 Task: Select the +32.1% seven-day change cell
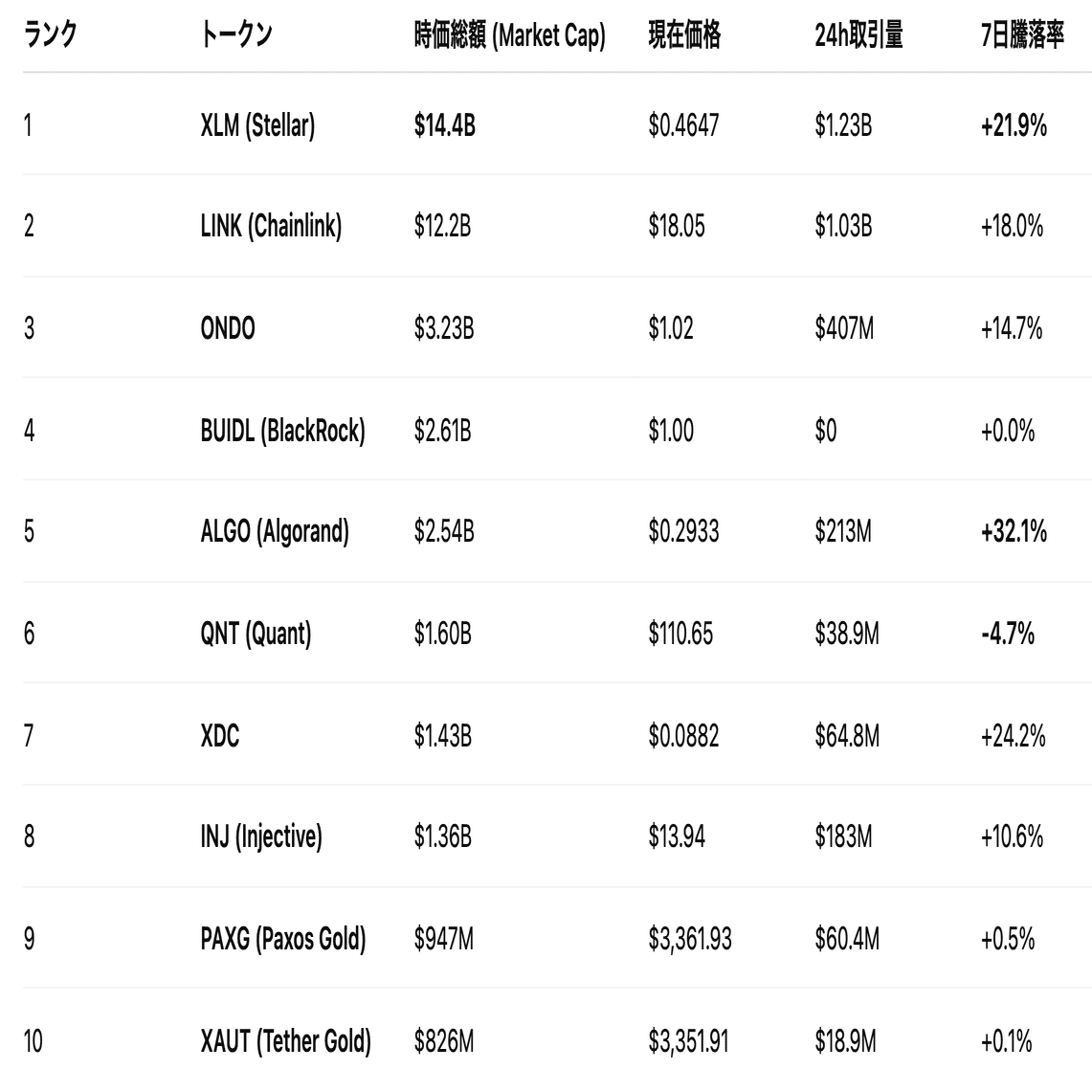(1014, 531)
